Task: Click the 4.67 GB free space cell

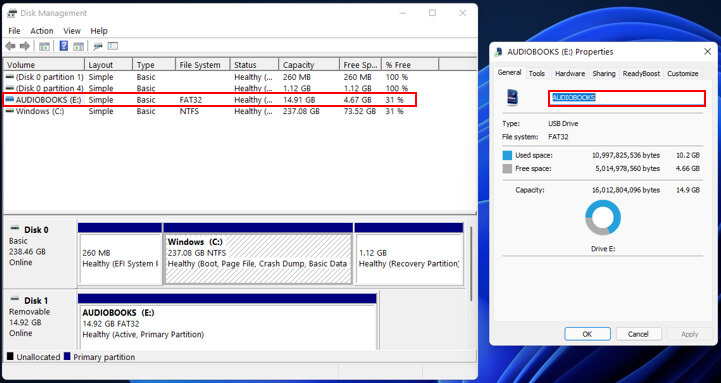Action: (357, 99)
